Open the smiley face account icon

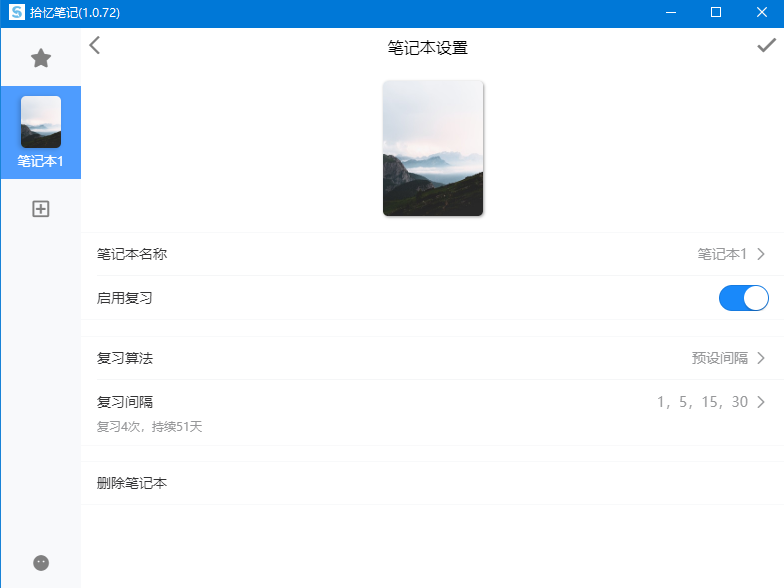41,563
